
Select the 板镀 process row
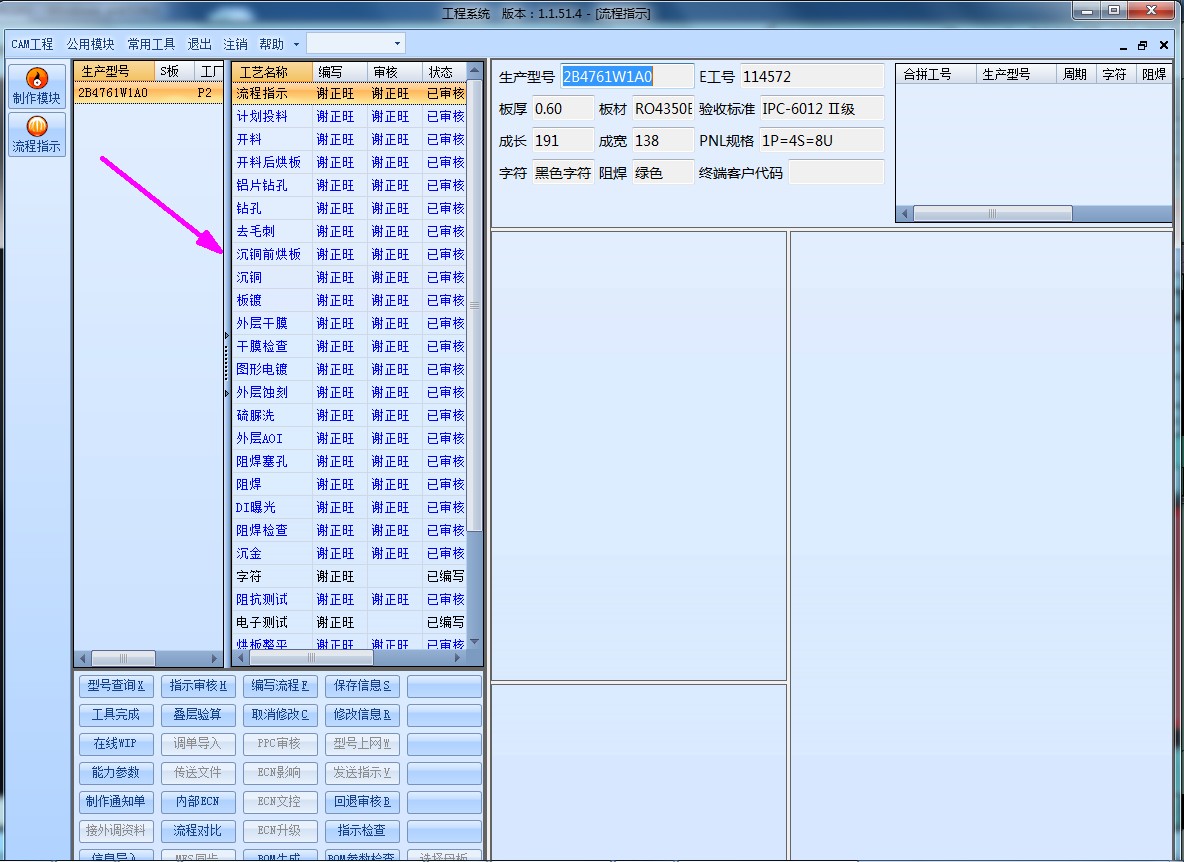[x=350, y=300]
